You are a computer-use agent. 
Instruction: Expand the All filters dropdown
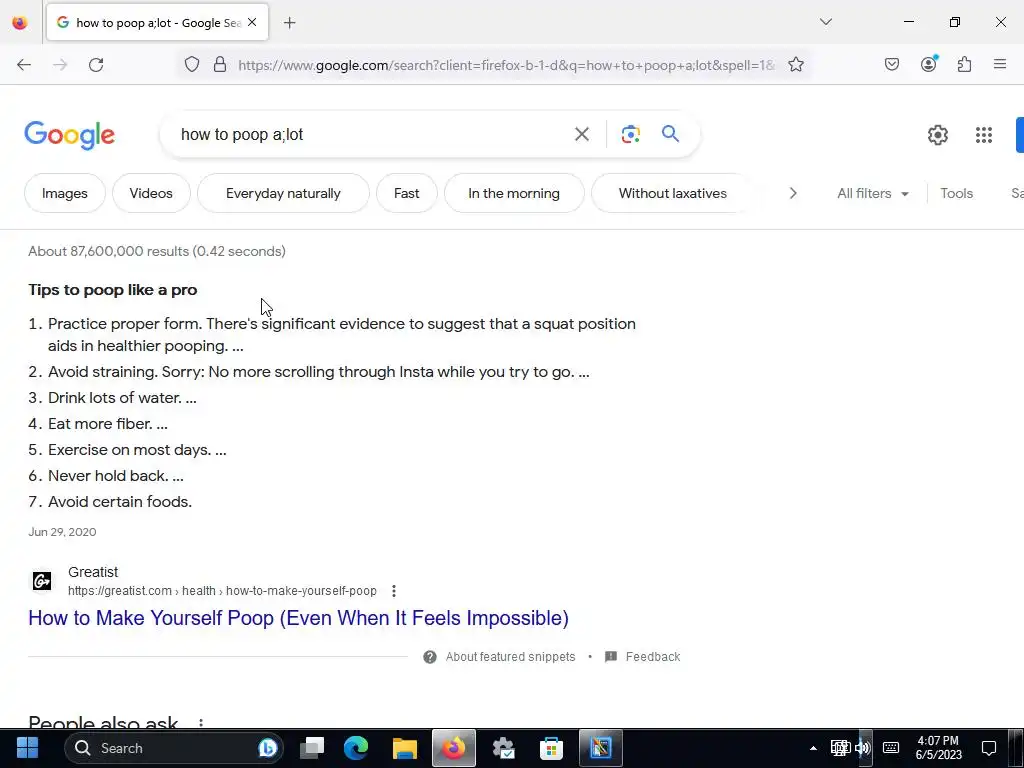click(872, 193)
